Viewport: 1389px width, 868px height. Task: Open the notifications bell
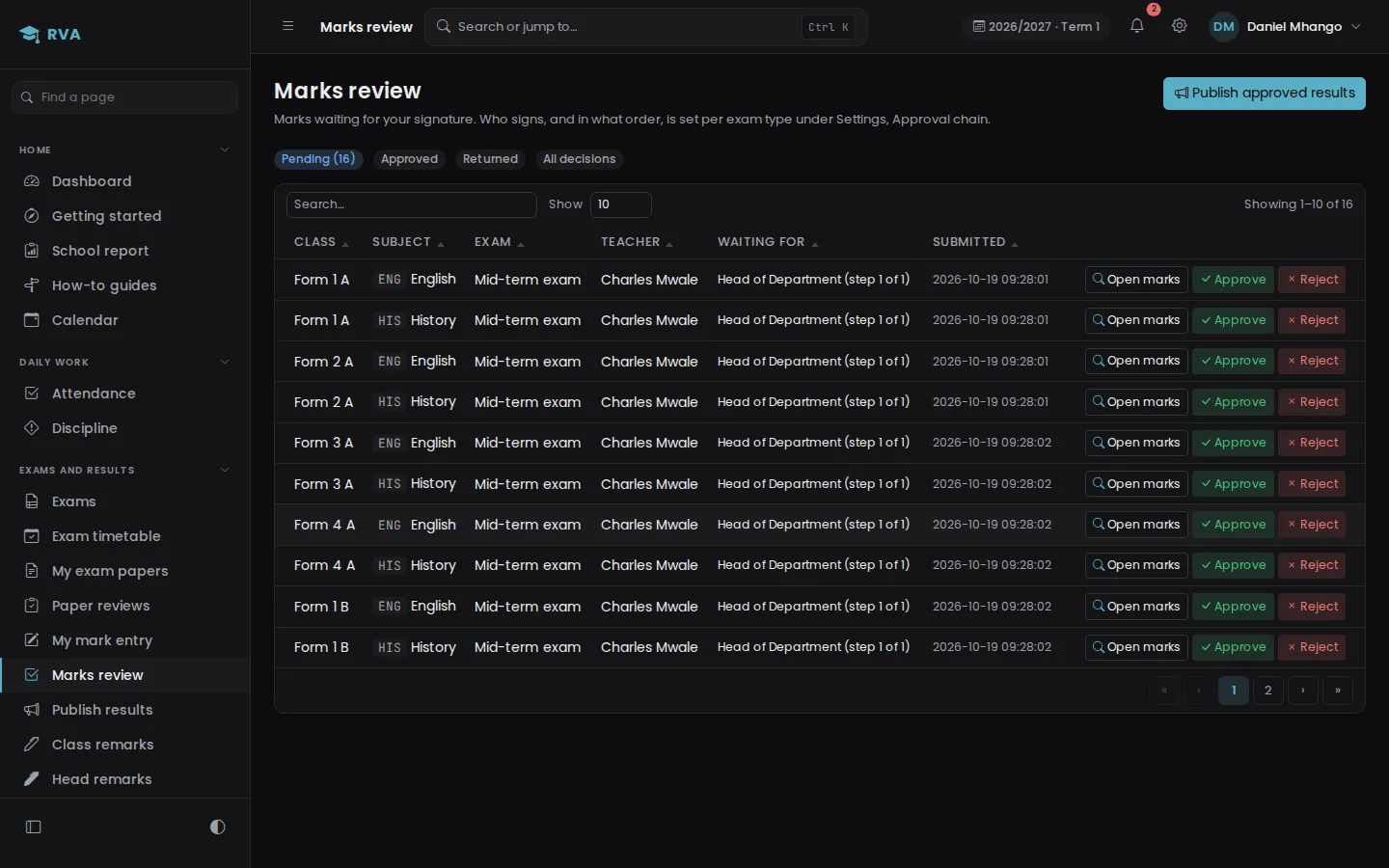[1137, 26]
